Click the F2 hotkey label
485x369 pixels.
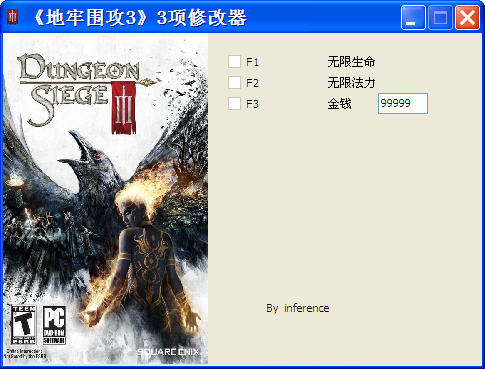pos(252,83)
